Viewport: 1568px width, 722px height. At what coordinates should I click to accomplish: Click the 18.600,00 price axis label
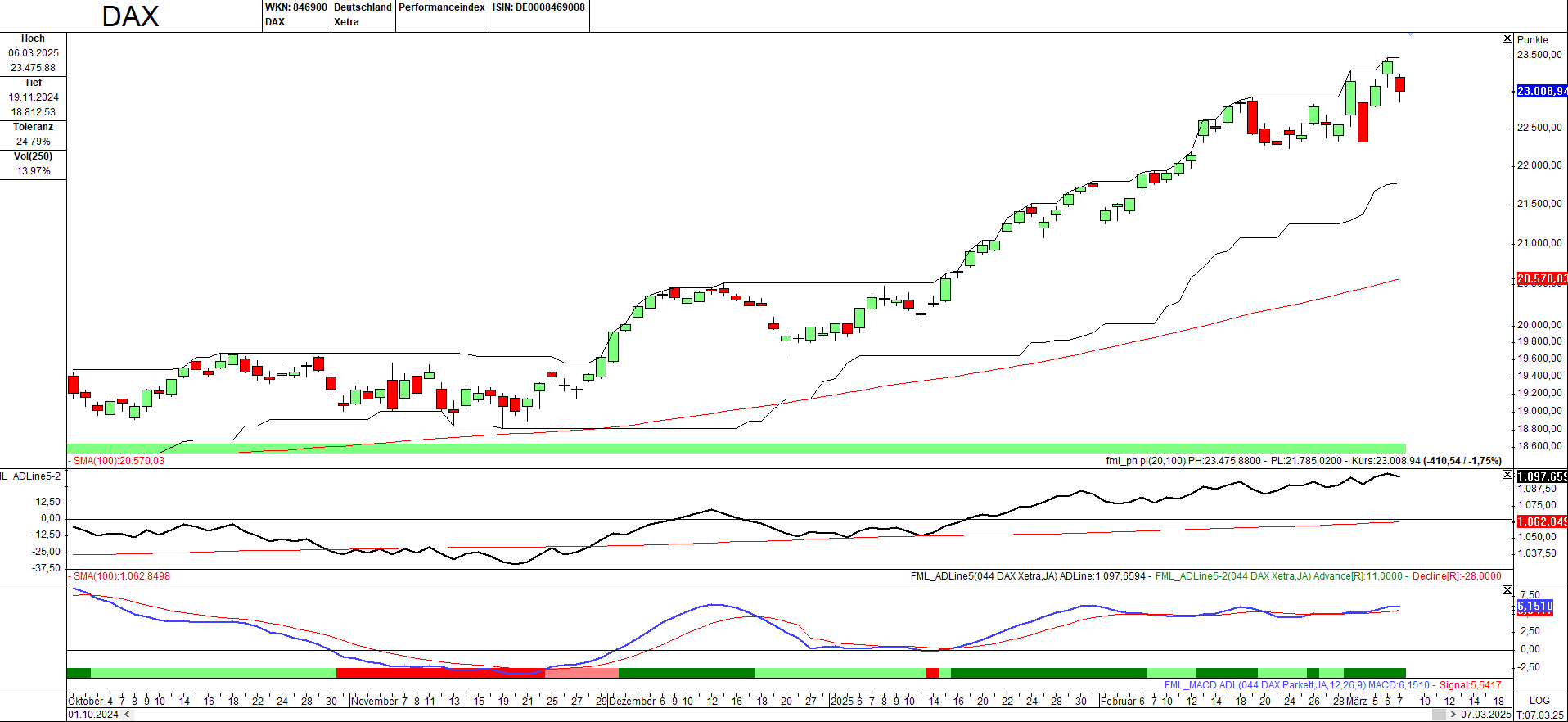[x=1539, y=446]
